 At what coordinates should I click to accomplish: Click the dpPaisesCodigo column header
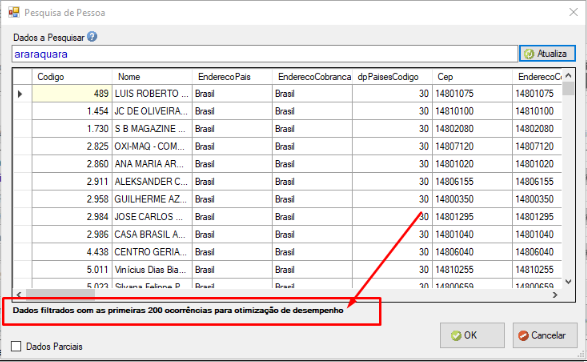pos(393,77)
